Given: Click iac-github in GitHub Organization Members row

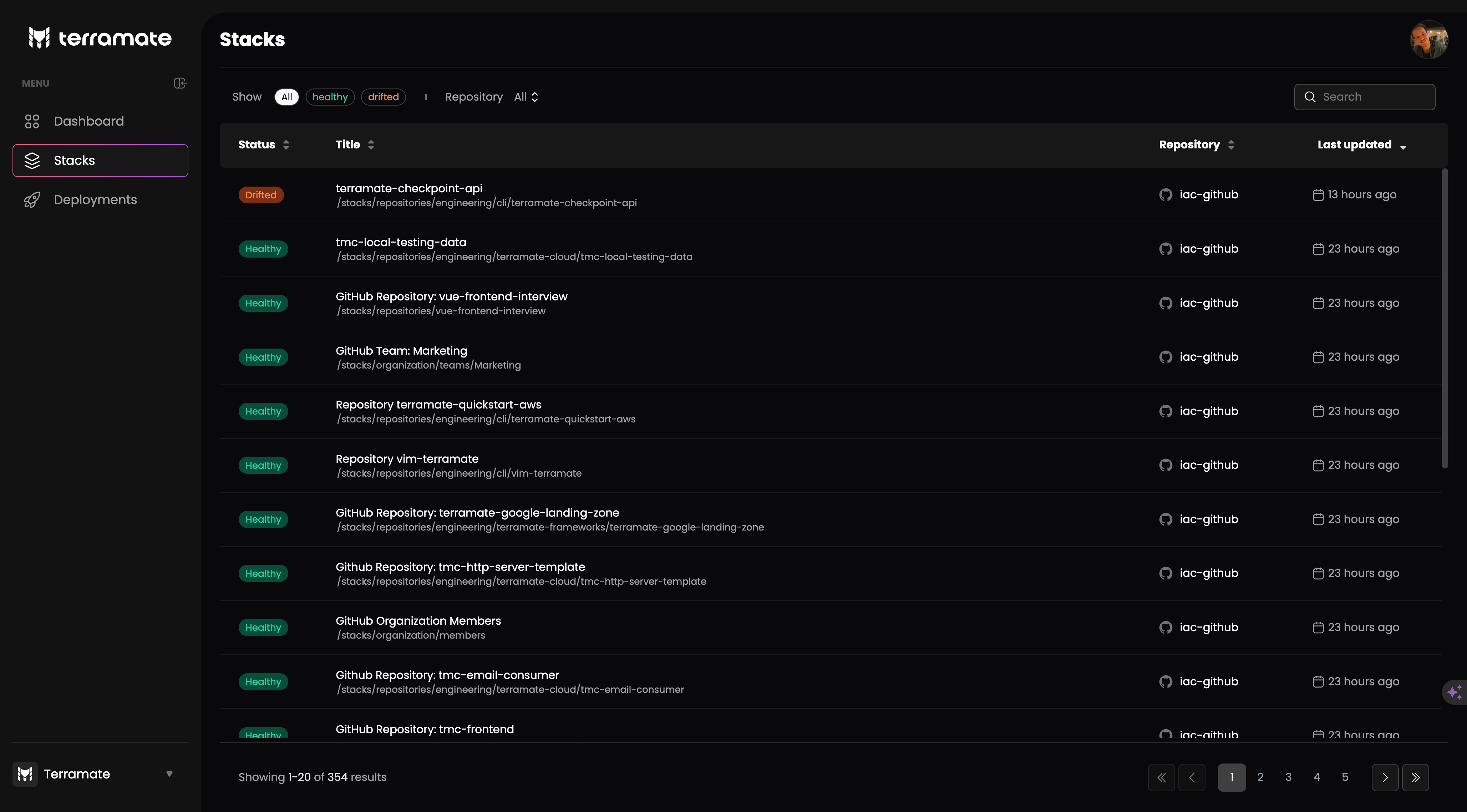Looking at the screenshot, I should click(x=1209, y=628).
